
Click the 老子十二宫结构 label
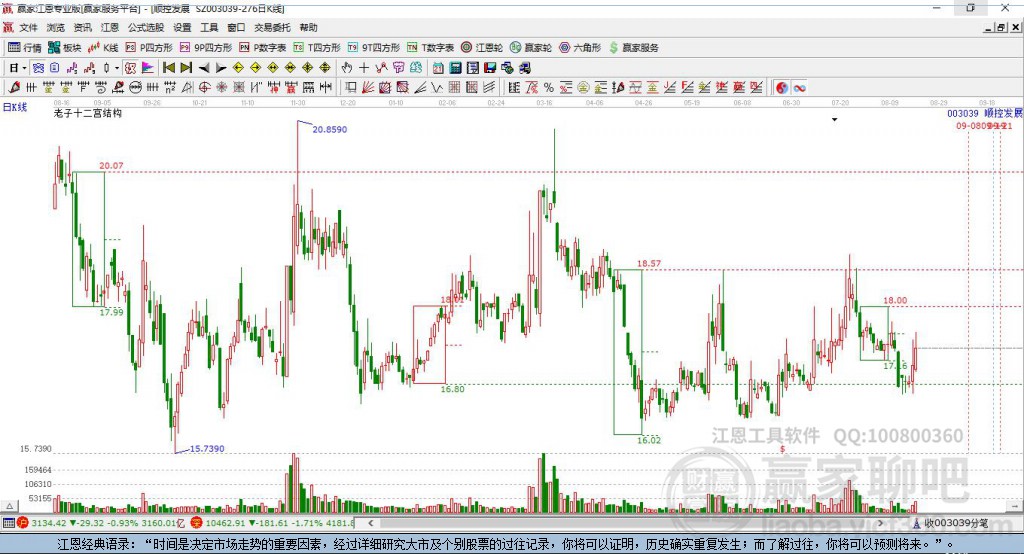click(x=88, y=113)
